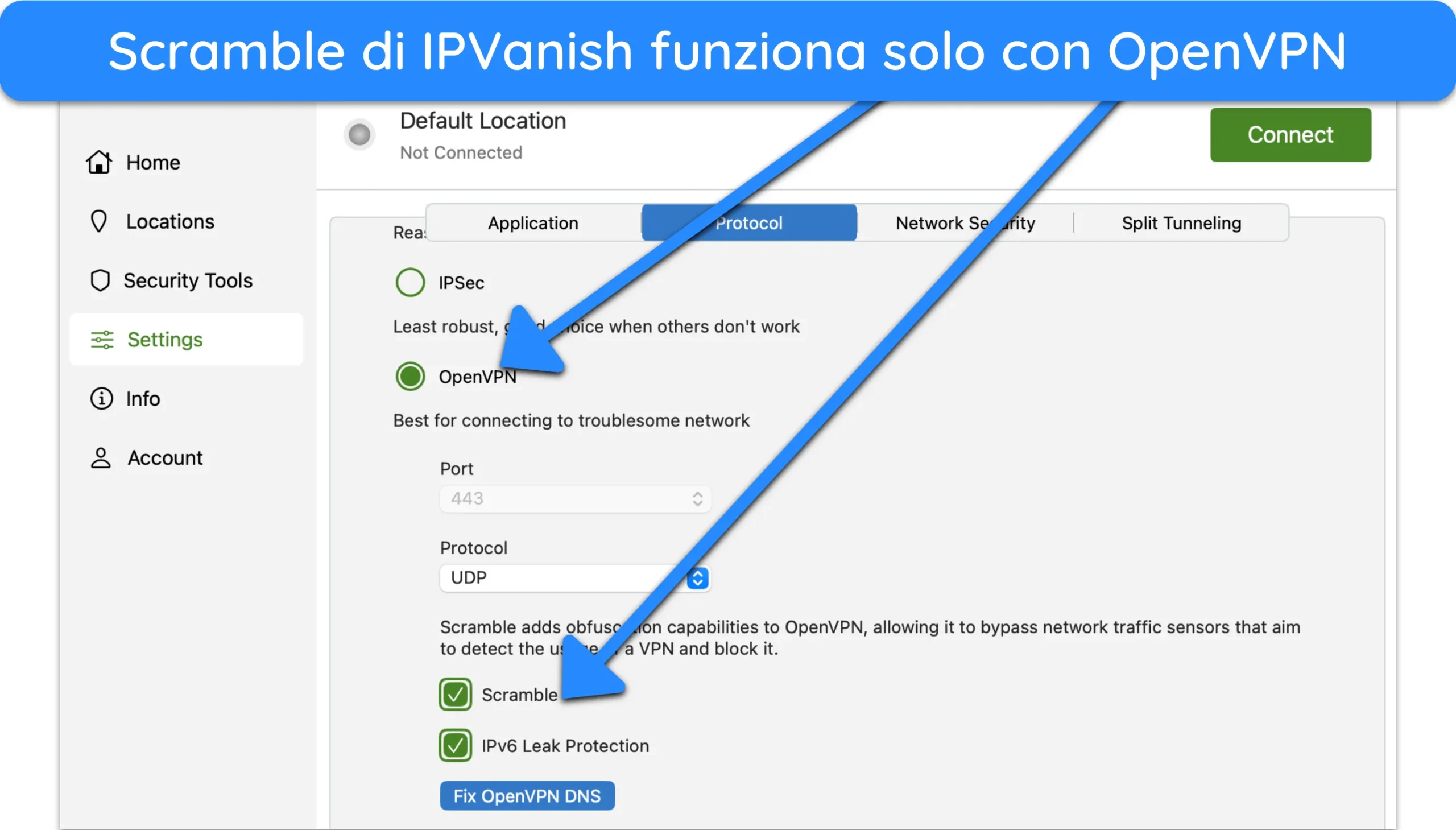Open the Account page
Viewport: 1456px width, 830px height.
click(x=187, y=458)
